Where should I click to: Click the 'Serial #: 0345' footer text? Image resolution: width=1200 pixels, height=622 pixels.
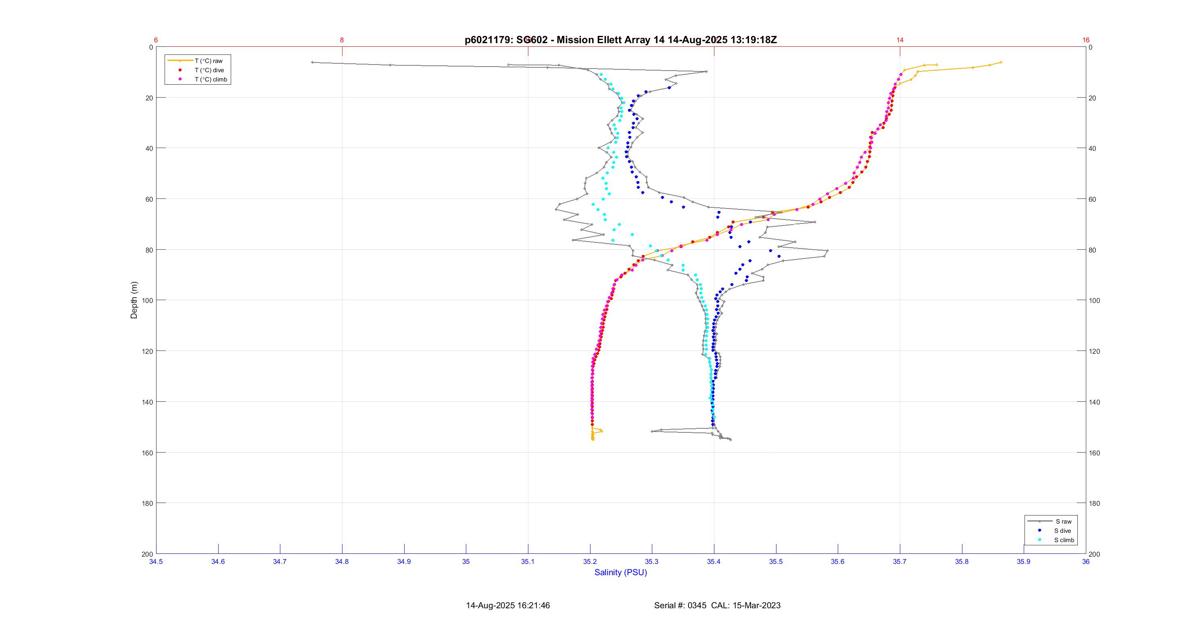pos(682,605)
